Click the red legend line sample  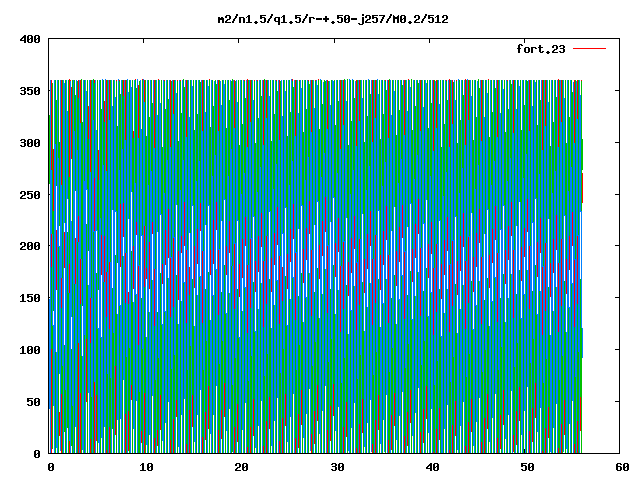click(589, 49)
